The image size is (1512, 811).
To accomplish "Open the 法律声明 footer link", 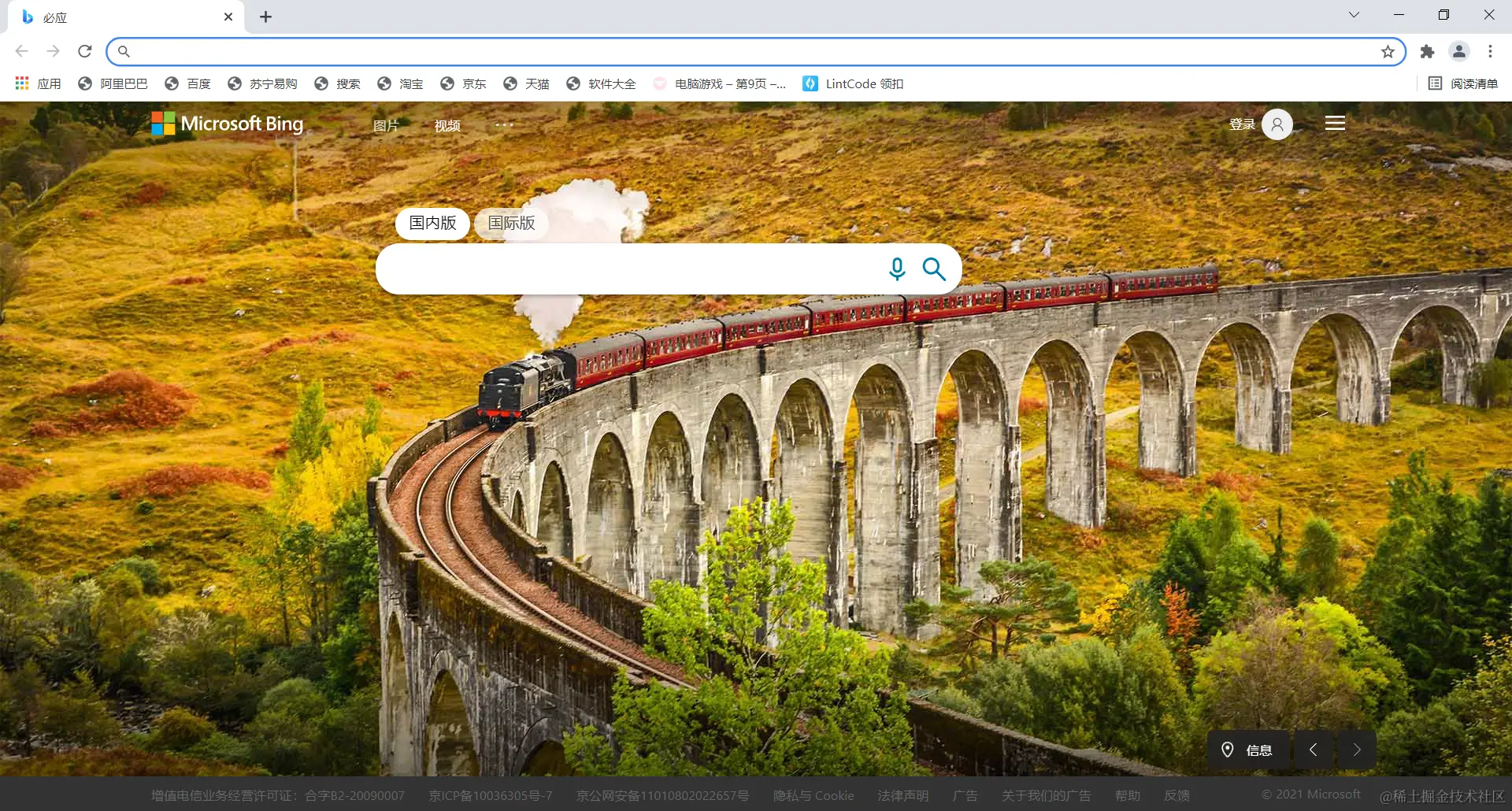I will [903, 795].
